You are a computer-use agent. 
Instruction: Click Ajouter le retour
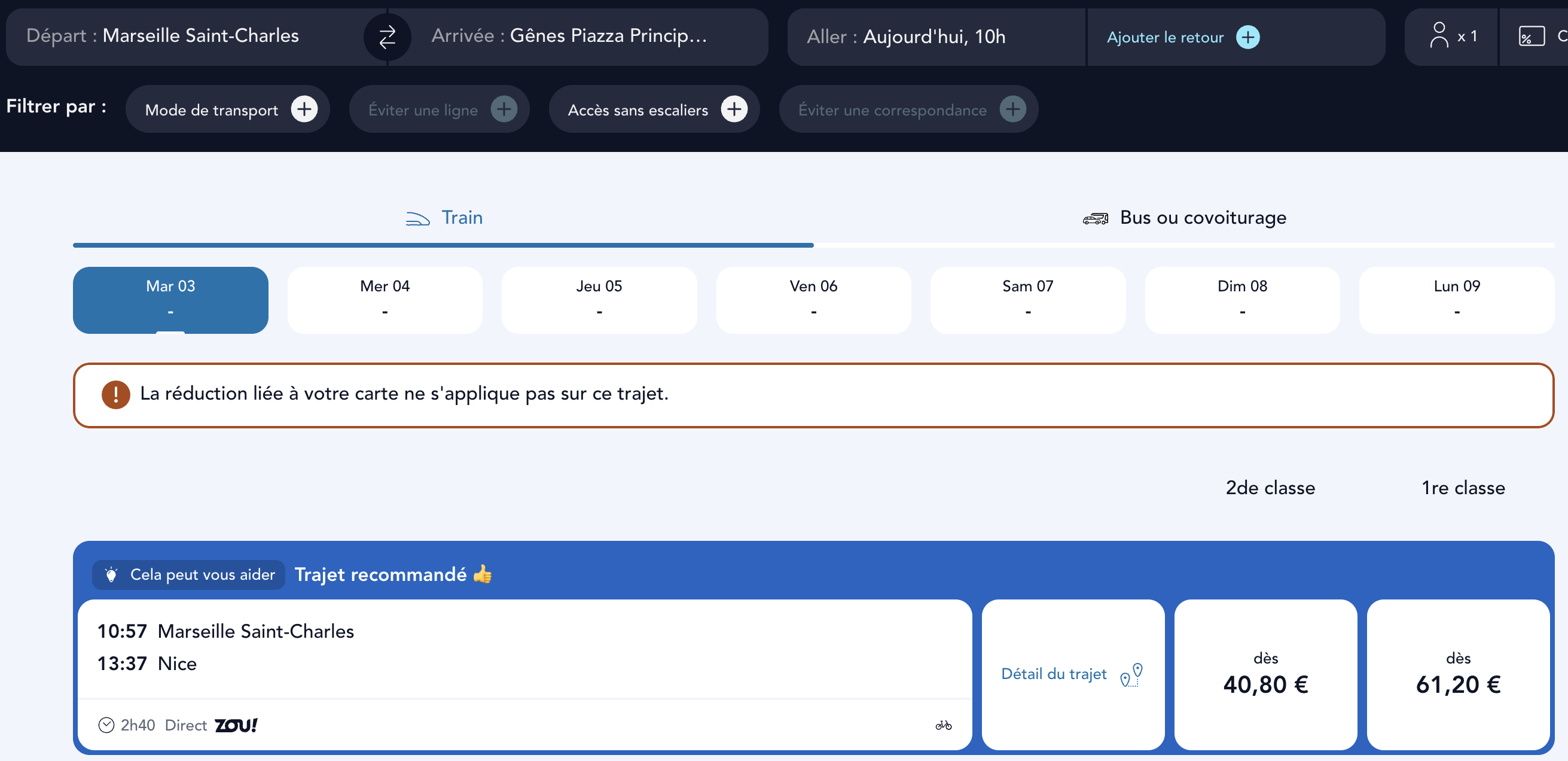(1181, 36)
